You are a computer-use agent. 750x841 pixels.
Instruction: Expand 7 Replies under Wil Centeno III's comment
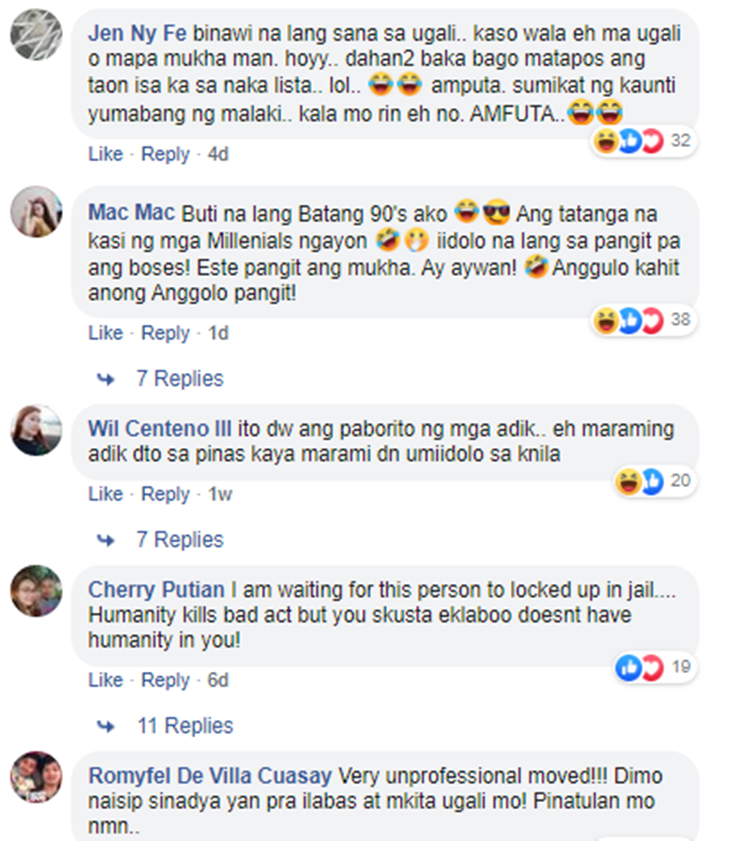pos(180,540)
